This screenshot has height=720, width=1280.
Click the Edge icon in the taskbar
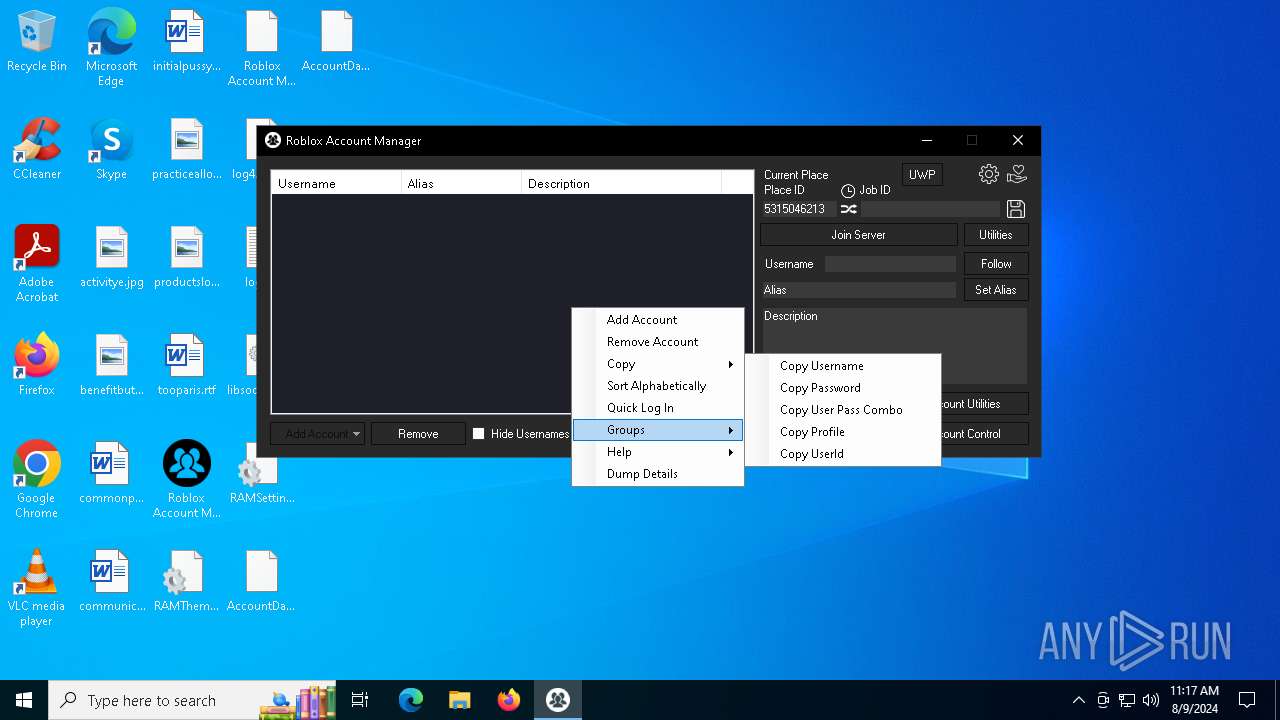coord(411,700)
